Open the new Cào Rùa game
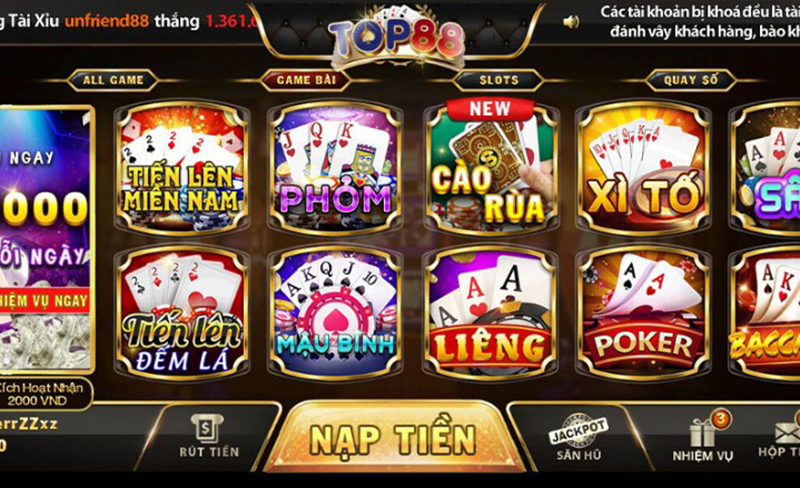Image resolution: width=800 pixels, height=488 pixels. (x=490, y=167)
